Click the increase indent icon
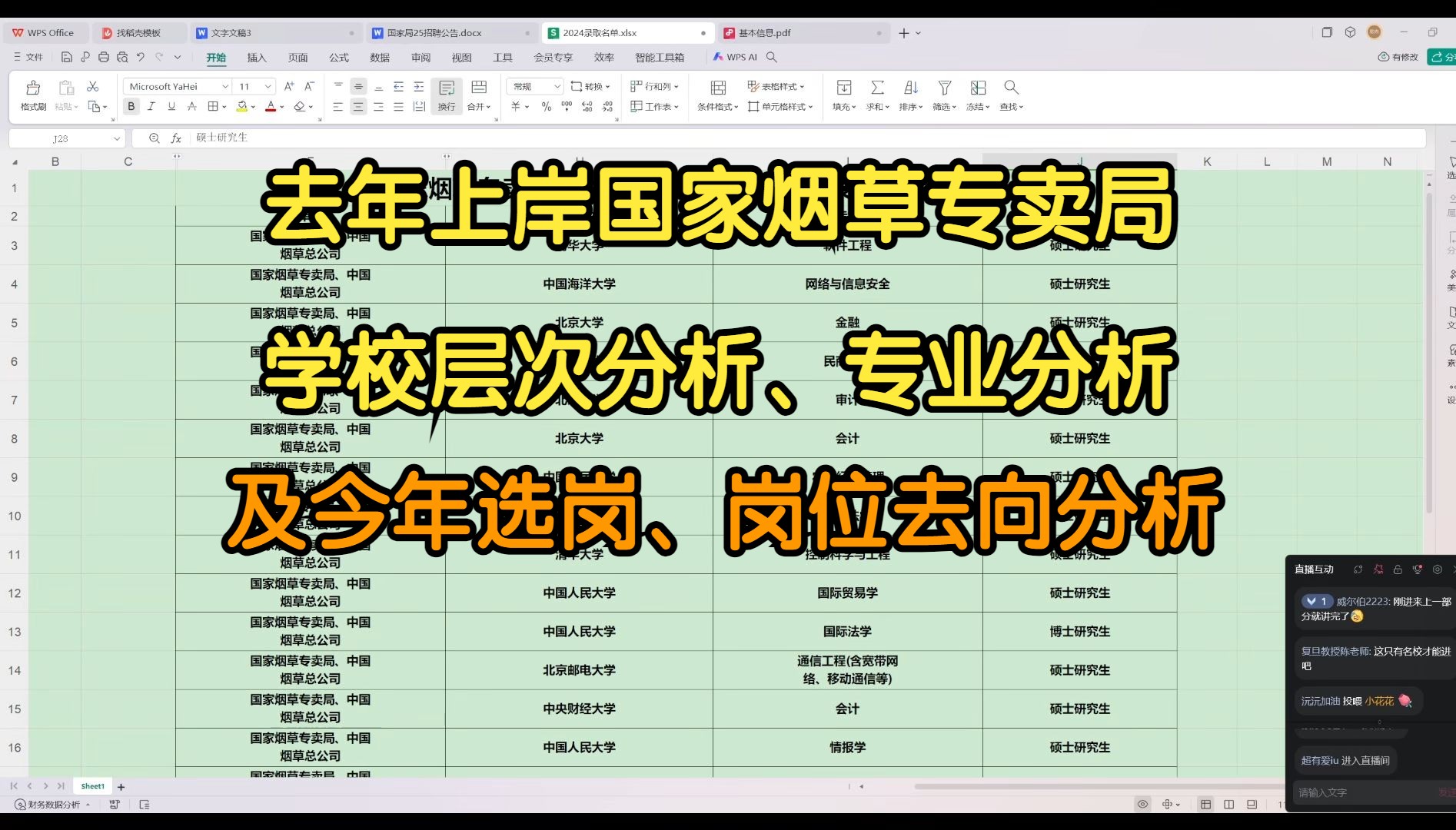The image size is (1456, 830). click(x=418, y=87)
